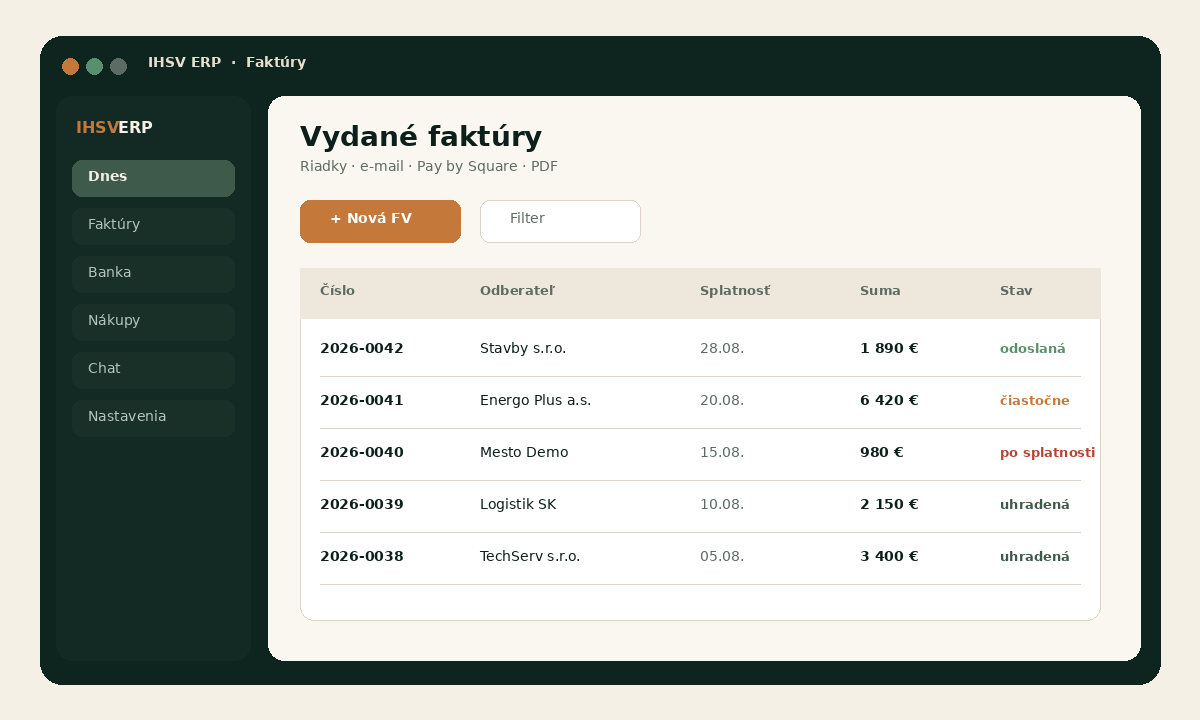
Task: Click the čiastočne status
Action: pos(1035,401)
